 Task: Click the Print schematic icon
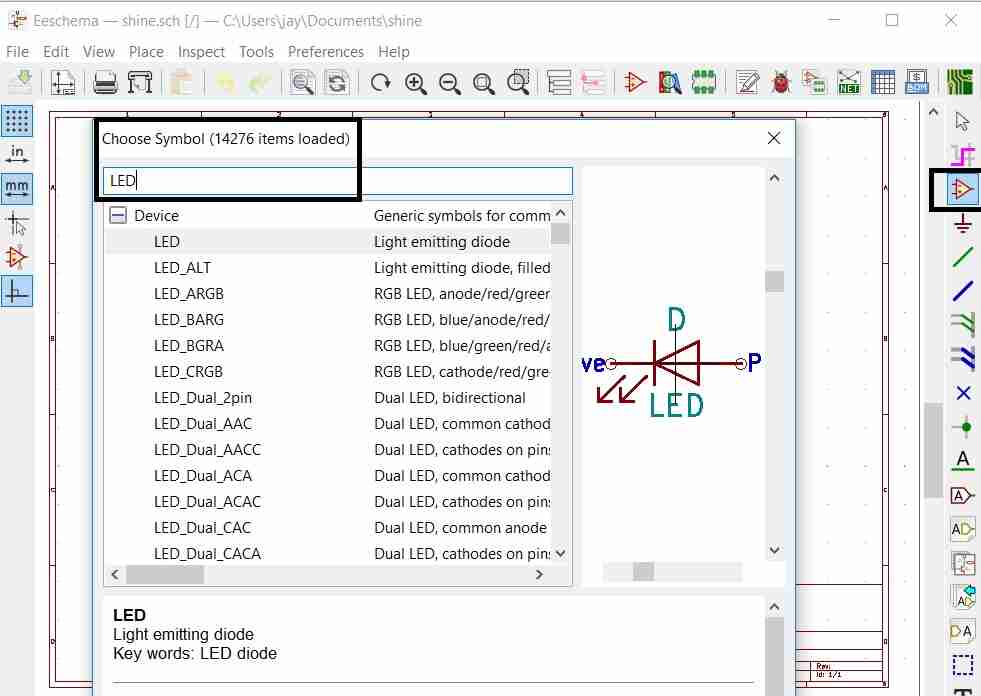coord(104,83)
